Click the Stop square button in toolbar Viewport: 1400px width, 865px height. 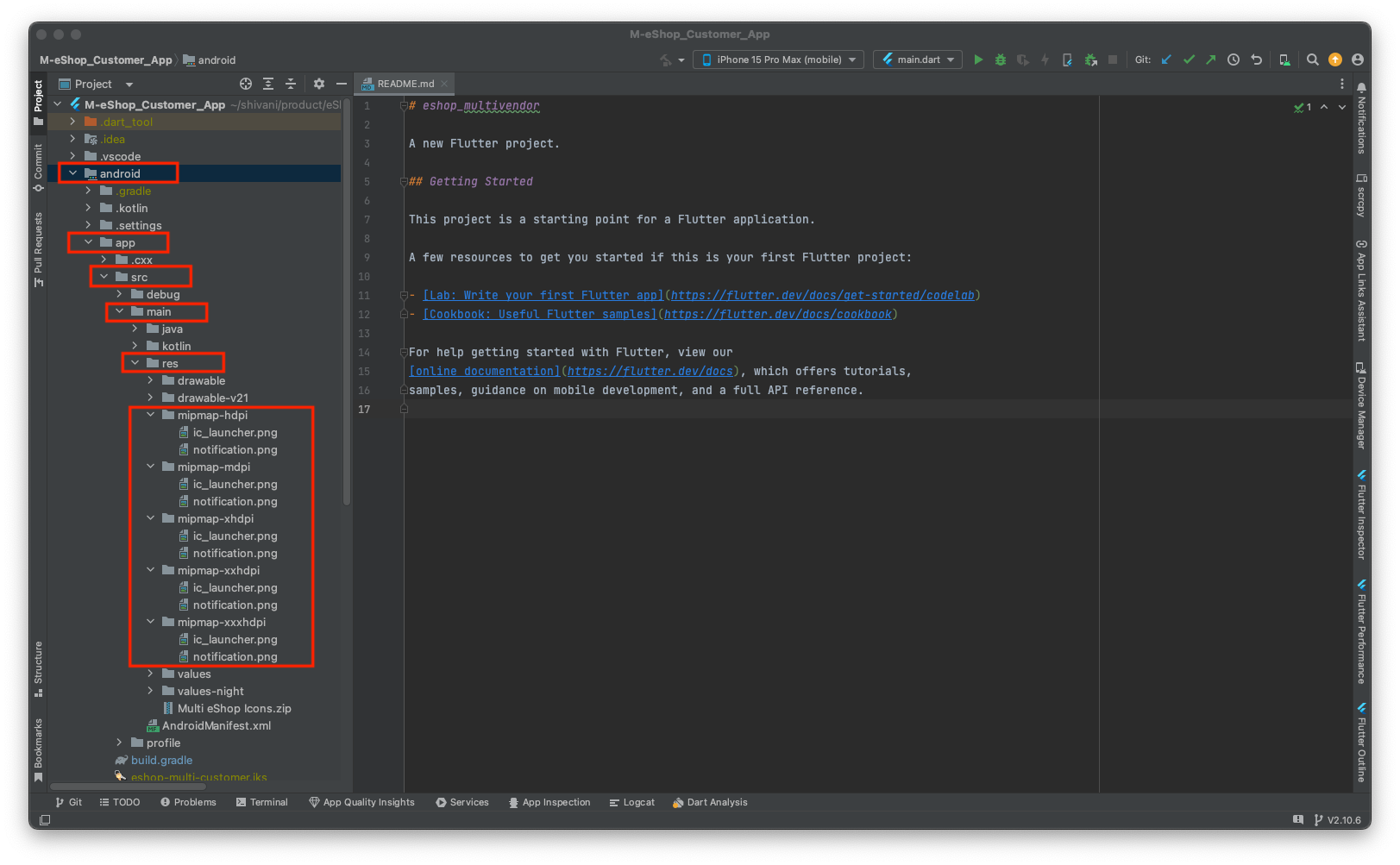[1113, 60]
